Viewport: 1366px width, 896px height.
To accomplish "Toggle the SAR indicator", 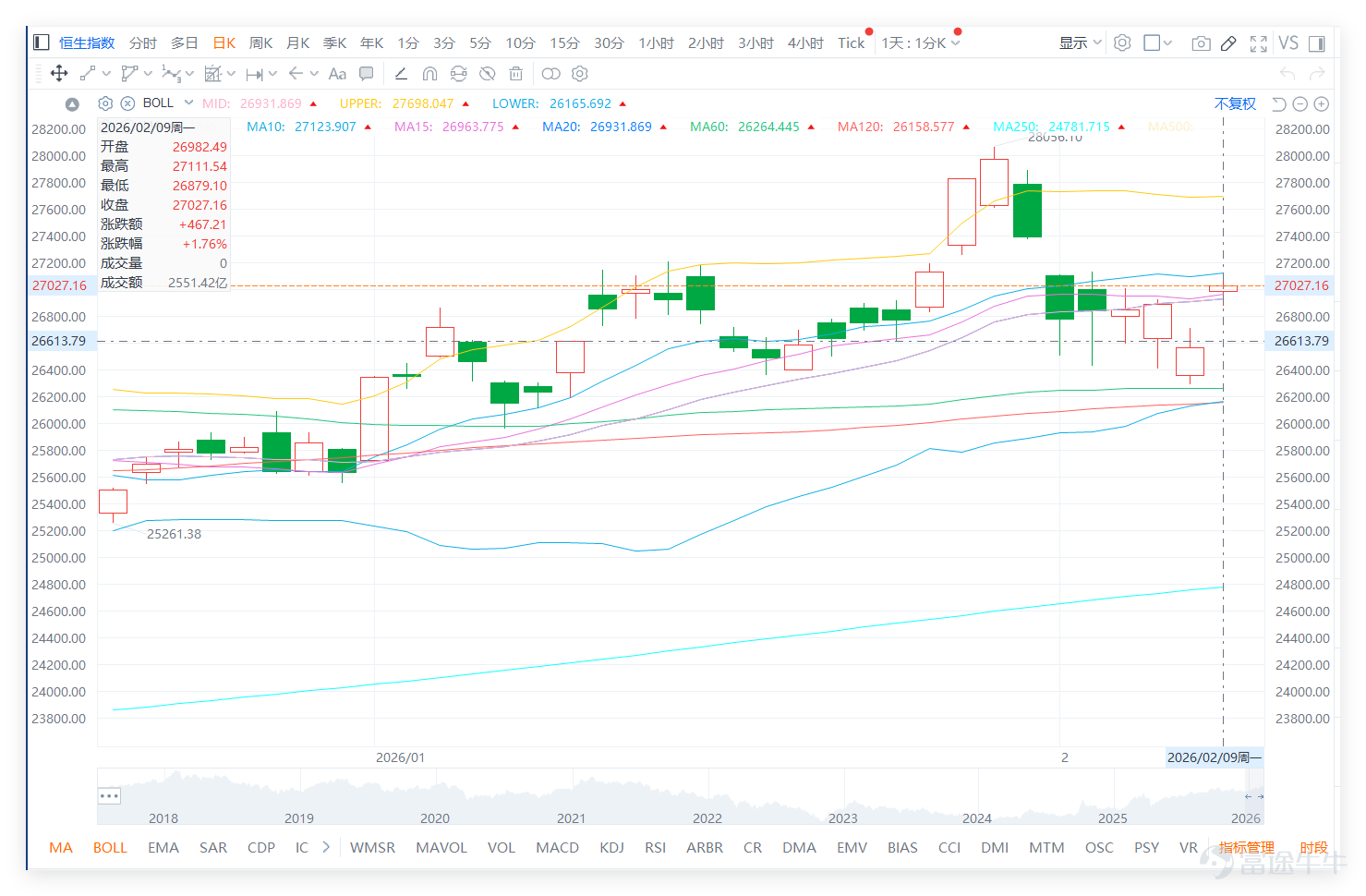I will pyautogui.click(x=213, y=847).
